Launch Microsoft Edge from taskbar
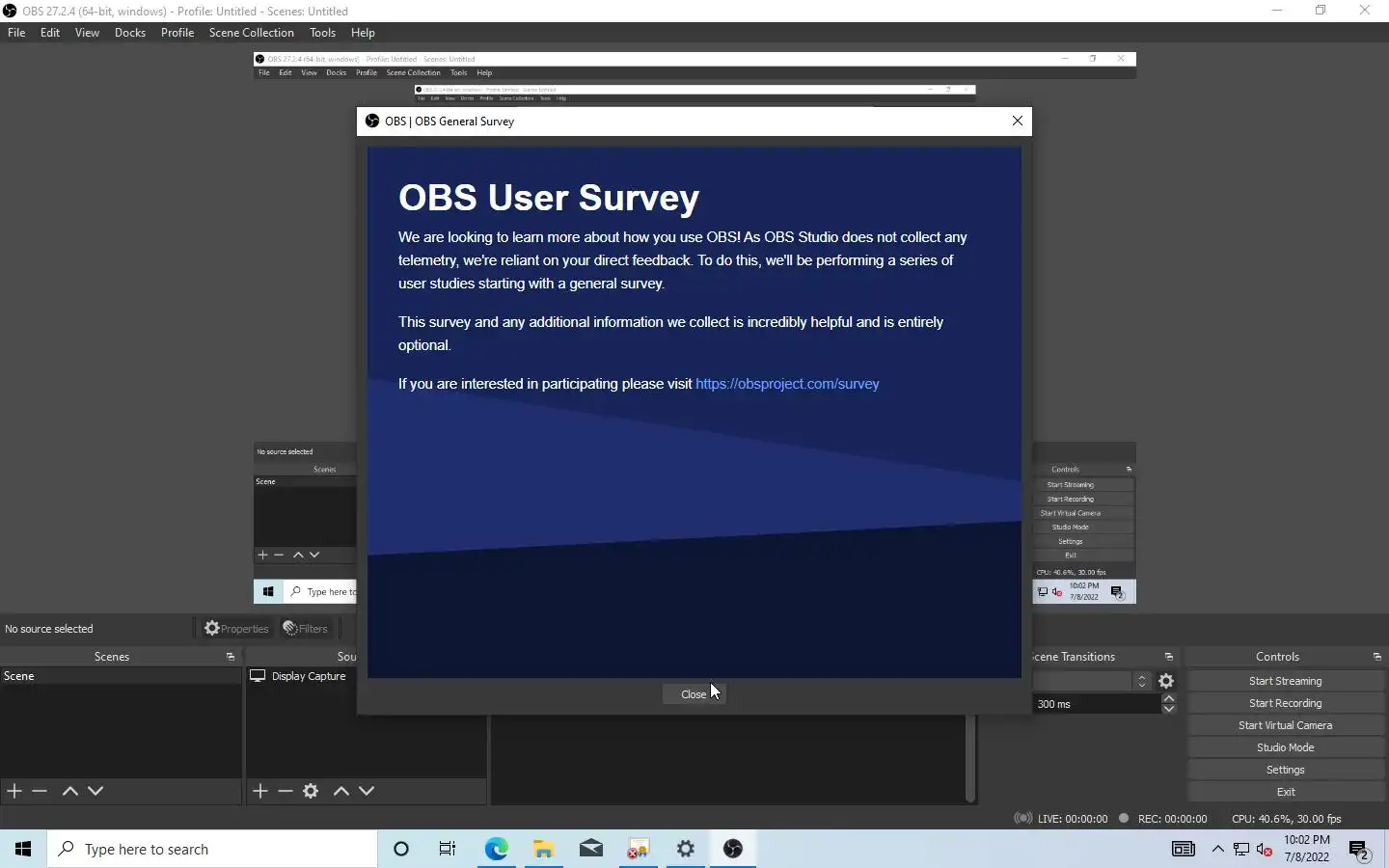The image size is (1389, 868). tap(496, 849)
